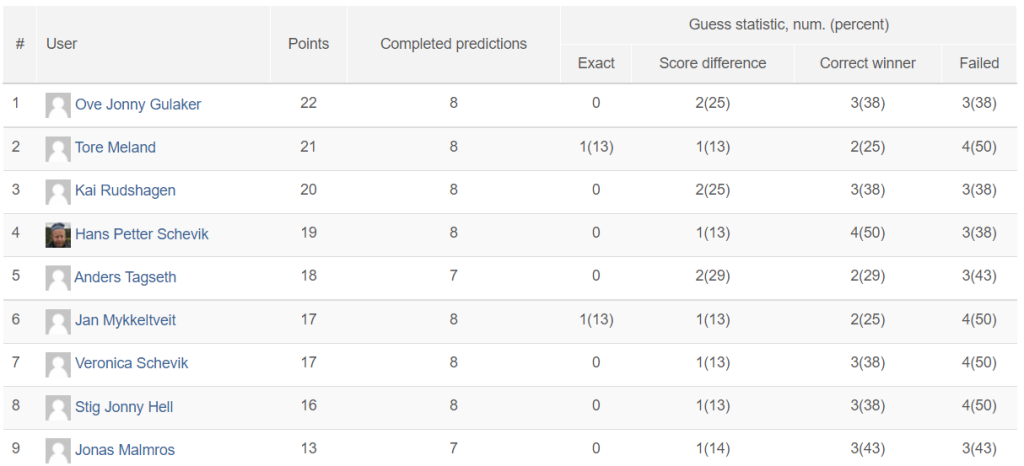Open Tore Meland's user profile
The height and width of the screenshot is (466, 1024).
pos(116,148)
